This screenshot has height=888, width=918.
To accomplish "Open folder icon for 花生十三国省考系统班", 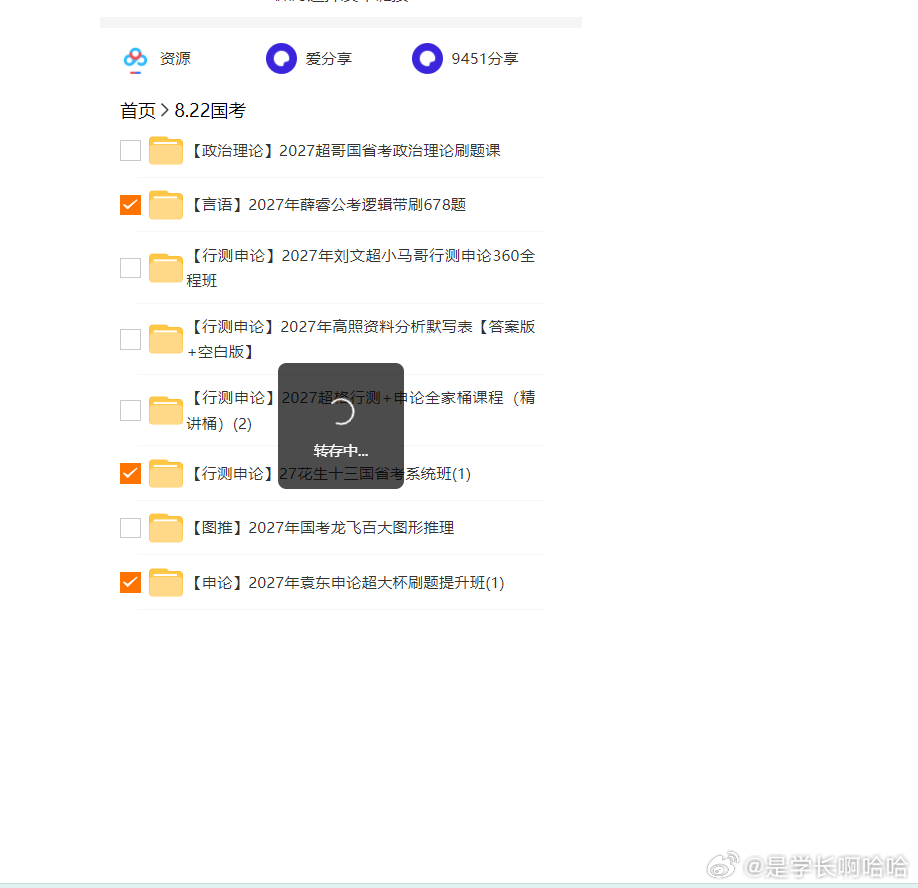I will [166, 473].
